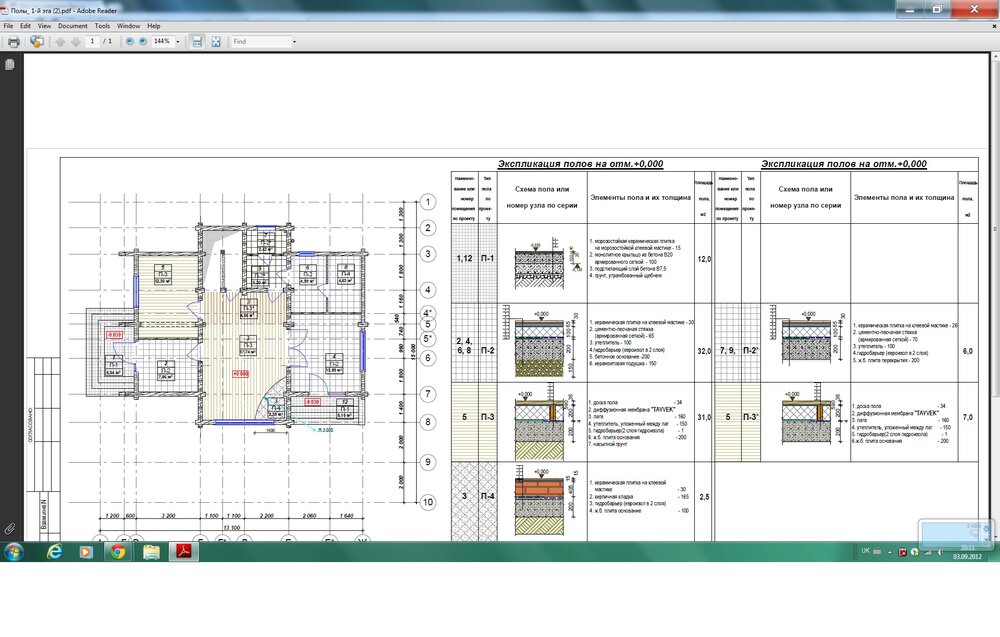Toggle scrolling page fit-width mode
The width and height of the screenshot is (1000, 637).
197,42
